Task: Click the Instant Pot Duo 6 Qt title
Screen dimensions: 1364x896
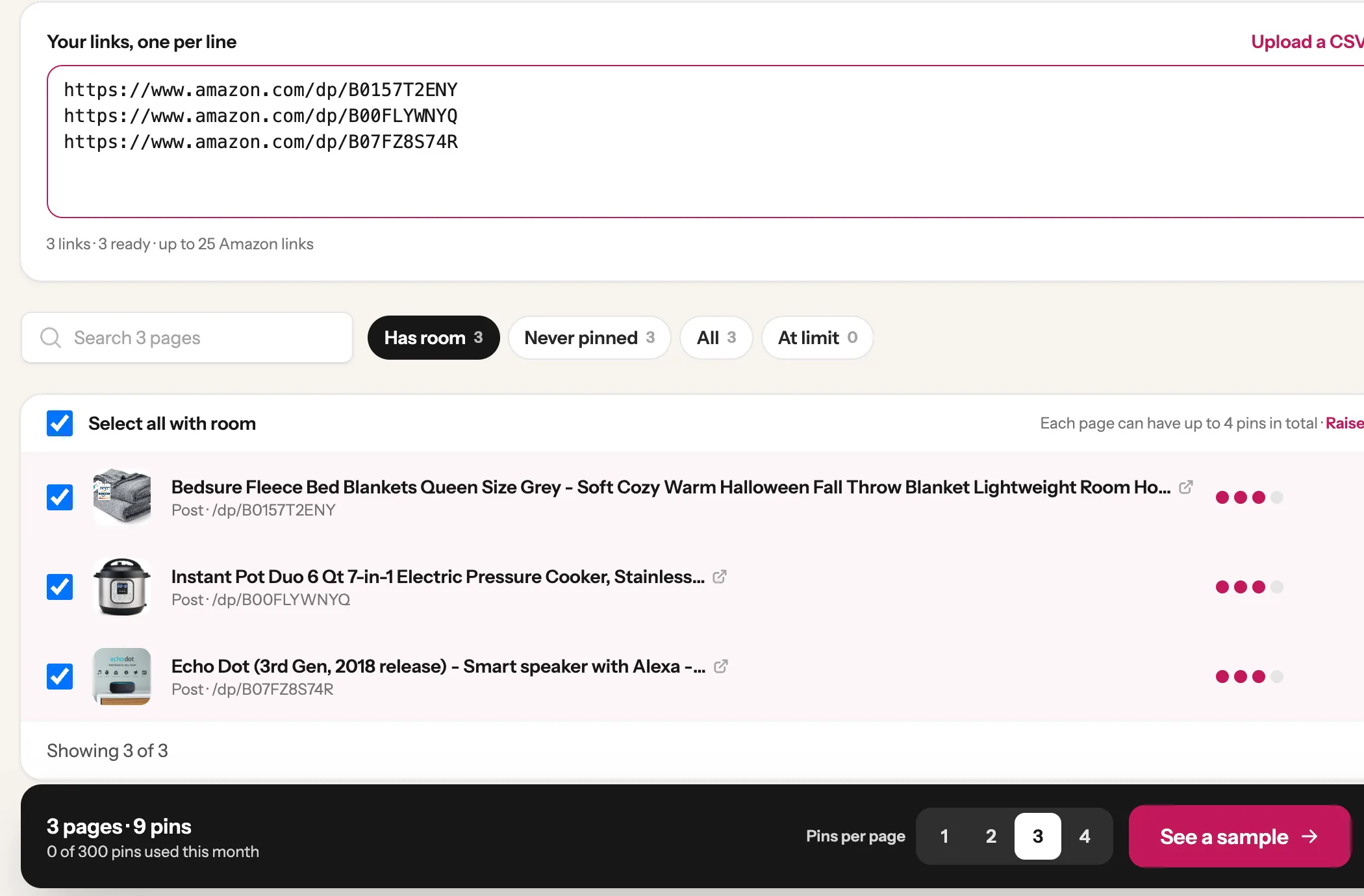Action: pos(438,577)
